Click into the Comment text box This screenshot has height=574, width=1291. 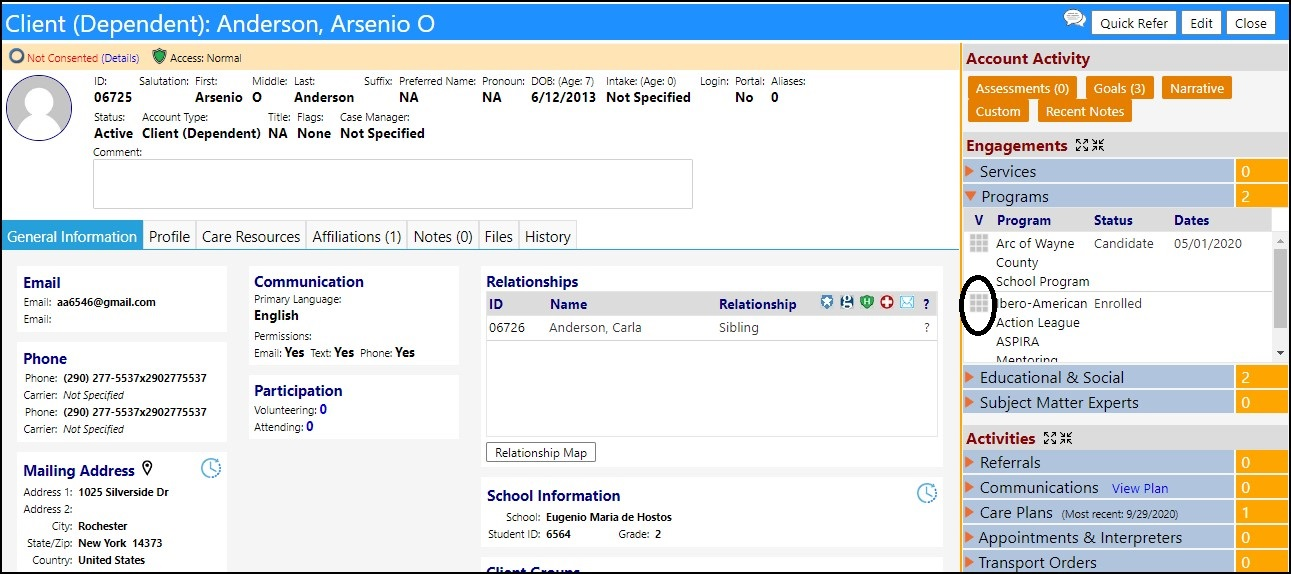tap(393, 184)
